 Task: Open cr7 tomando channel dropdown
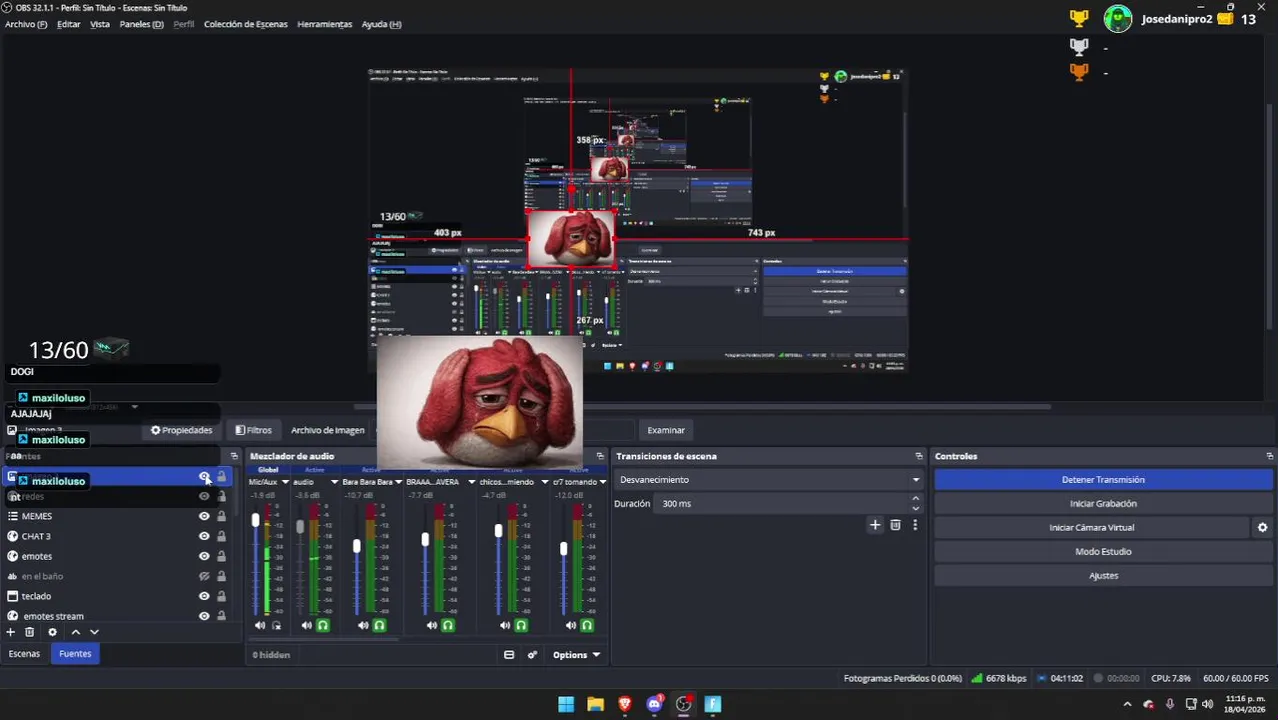click(603, 482)
